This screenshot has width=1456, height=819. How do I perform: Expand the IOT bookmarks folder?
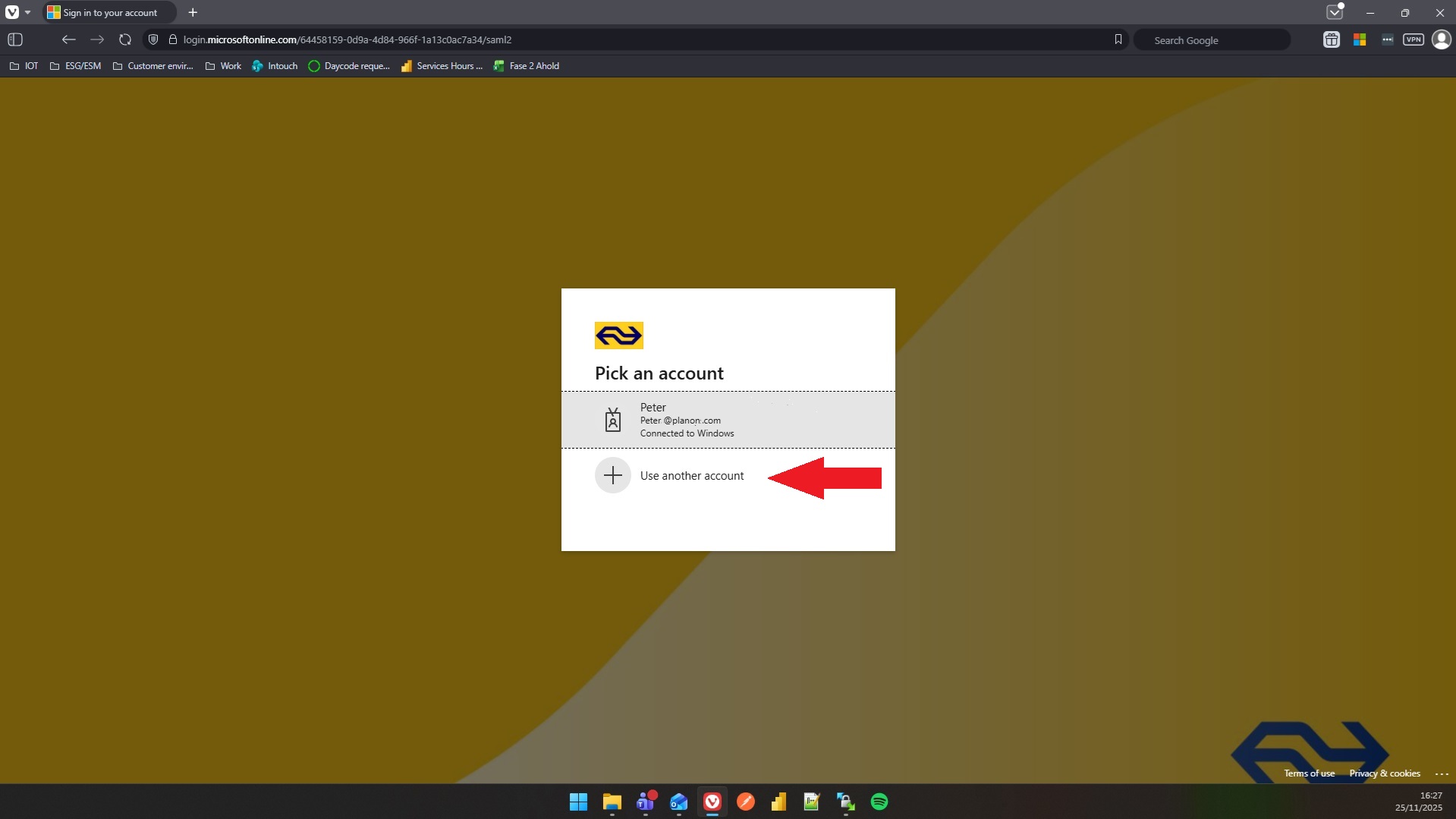tap(24, 66)
